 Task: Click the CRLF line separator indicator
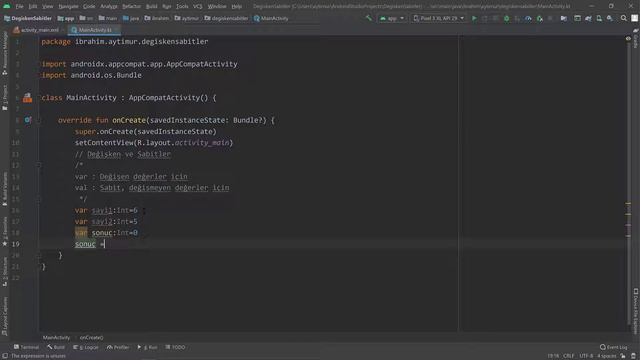tap(568, 356)
